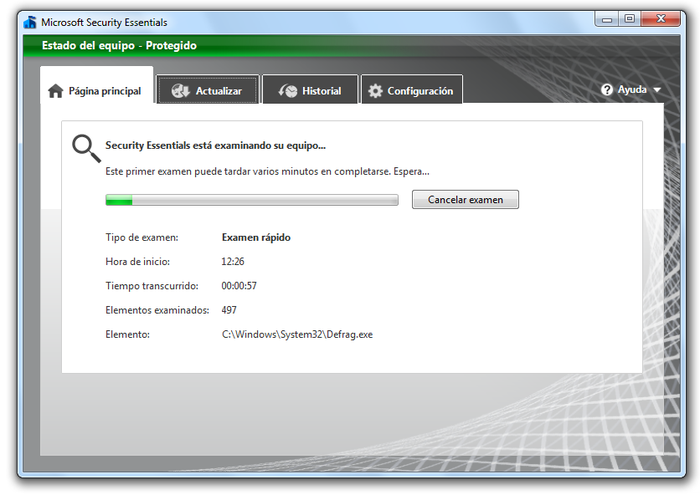Click the 'Tiempo transcurrido:' label

click(x=152, y=286)
